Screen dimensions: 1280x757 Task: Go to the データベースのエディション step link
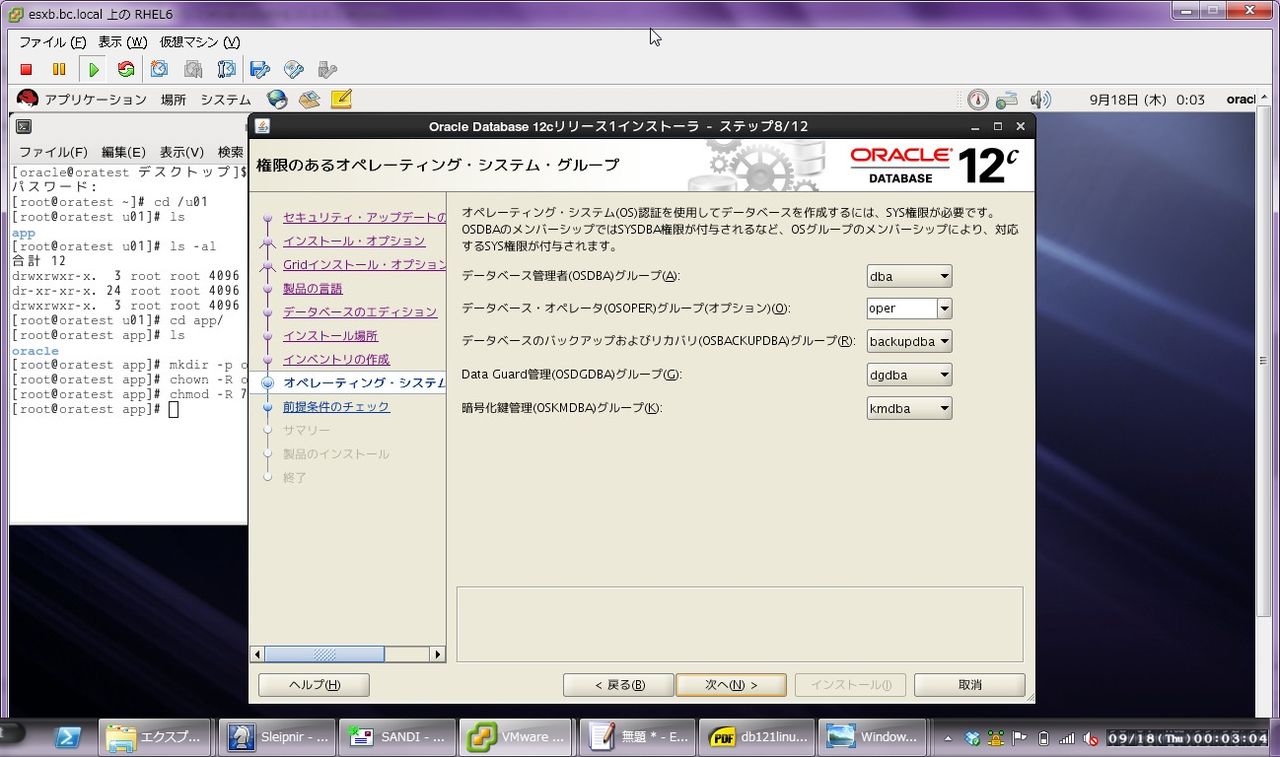click(x=360, y=312)
